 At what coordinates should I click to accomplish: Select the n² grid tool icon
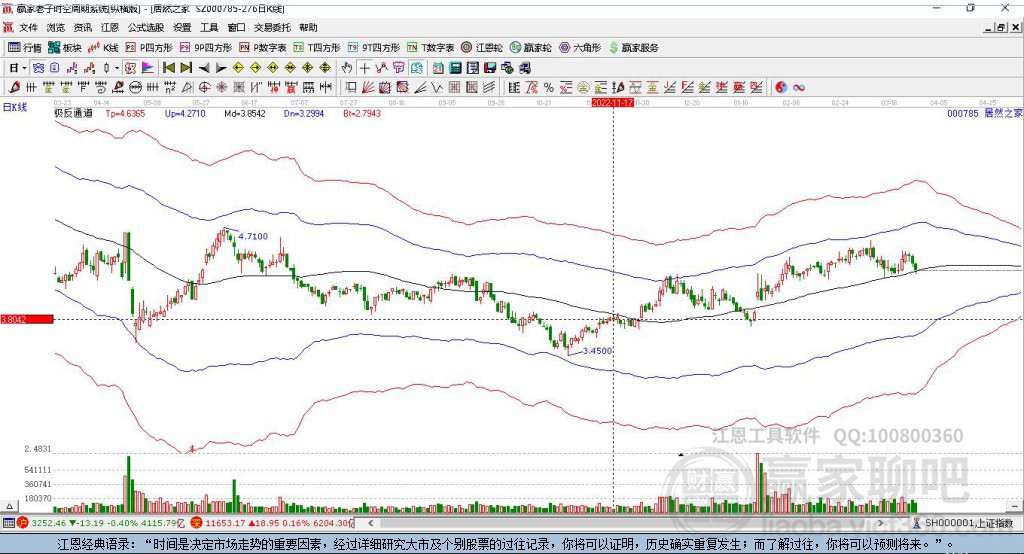[x=170, y=87]
